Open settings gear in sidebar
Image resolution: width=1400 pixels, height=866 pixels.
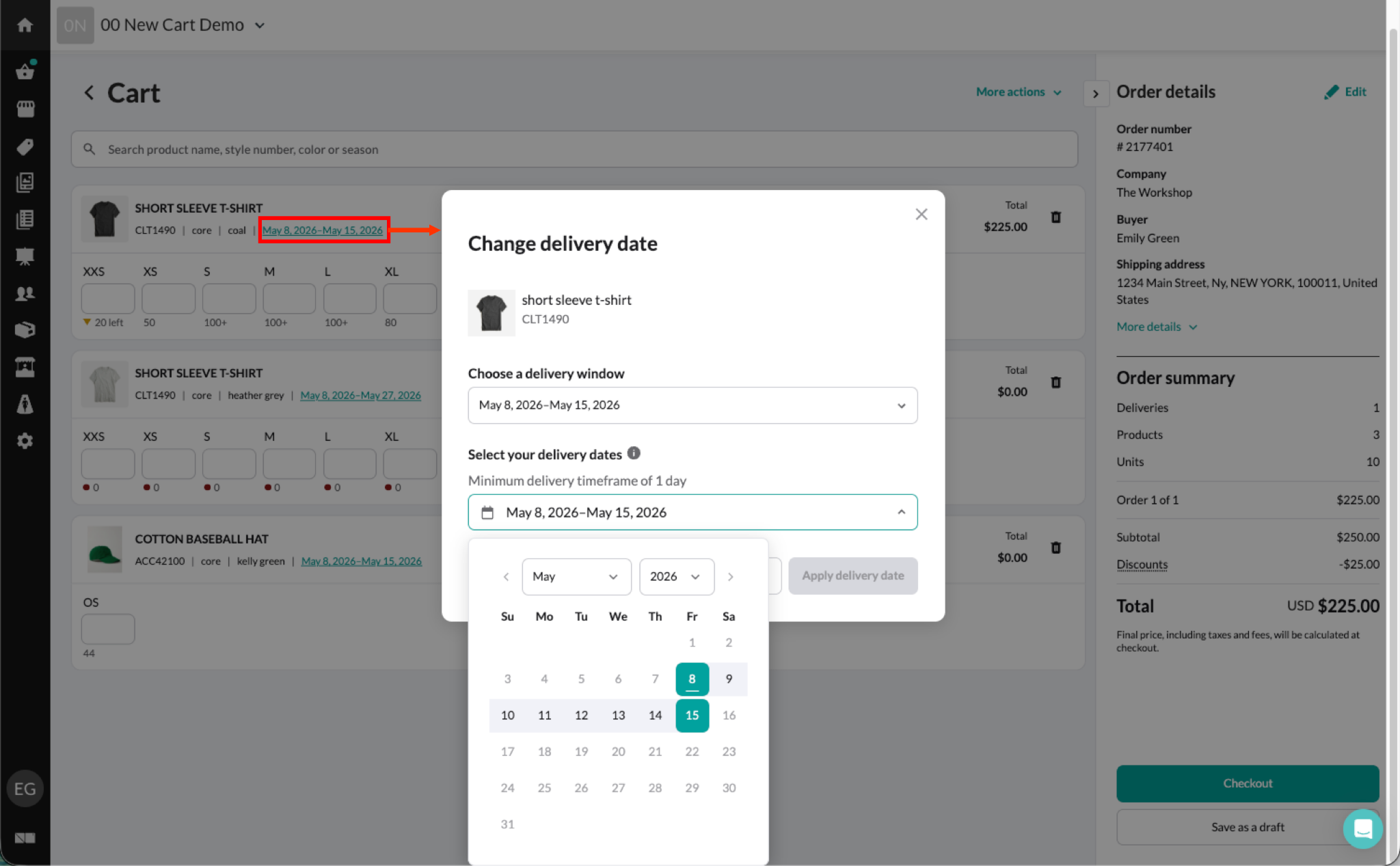25,441
